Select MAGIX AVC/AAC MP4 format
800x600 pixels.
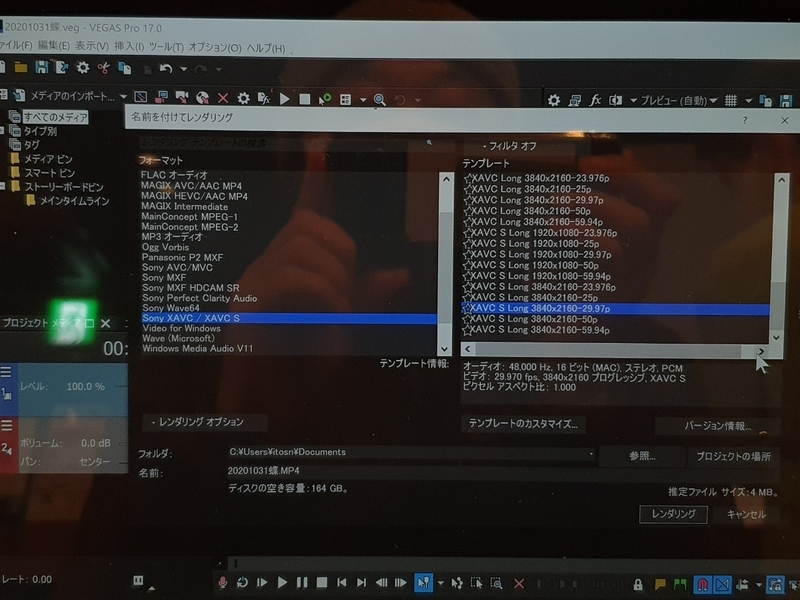[x=191, y=186]
